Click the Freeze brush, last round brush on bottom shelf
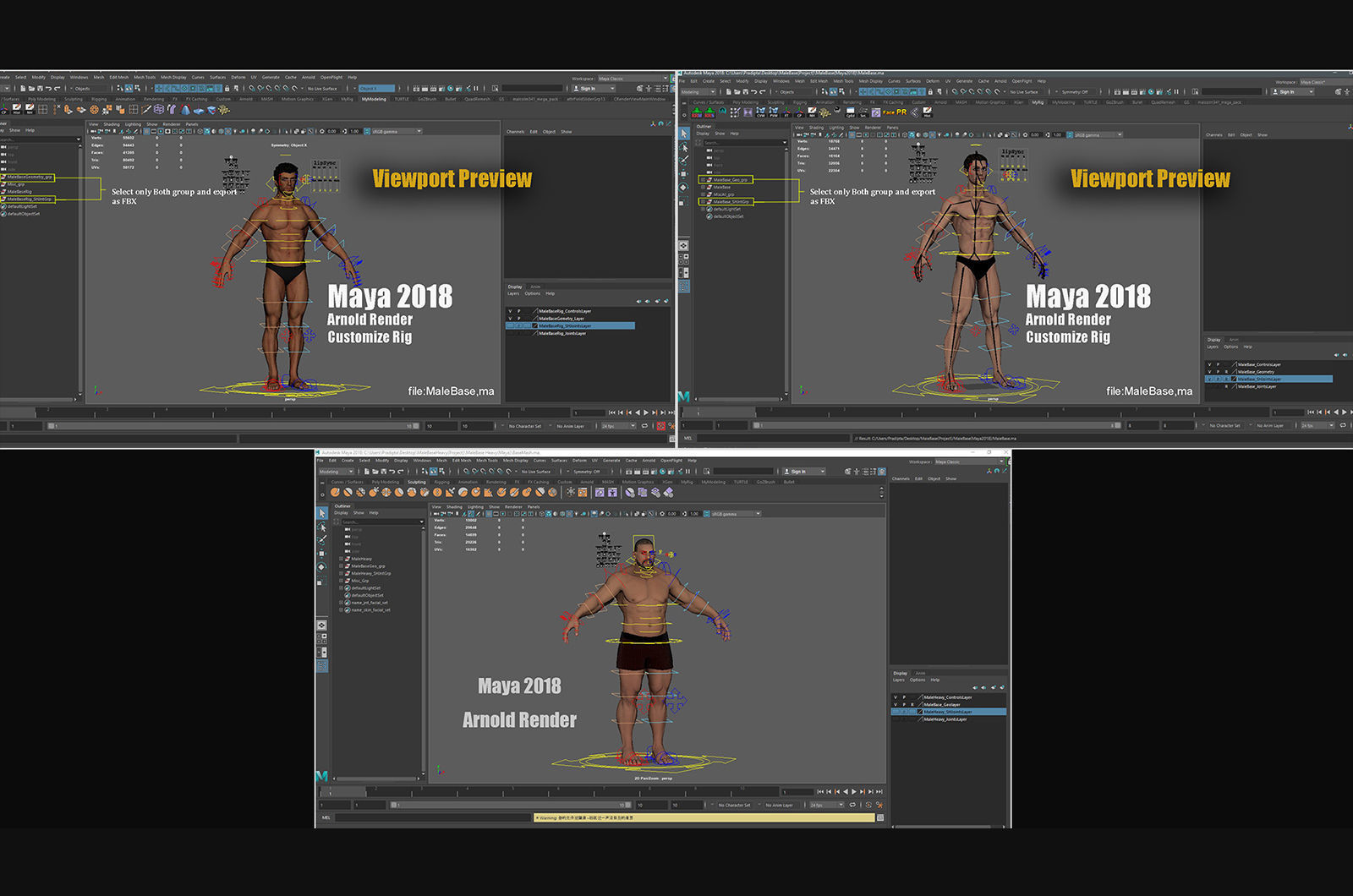 coord(552,492)
